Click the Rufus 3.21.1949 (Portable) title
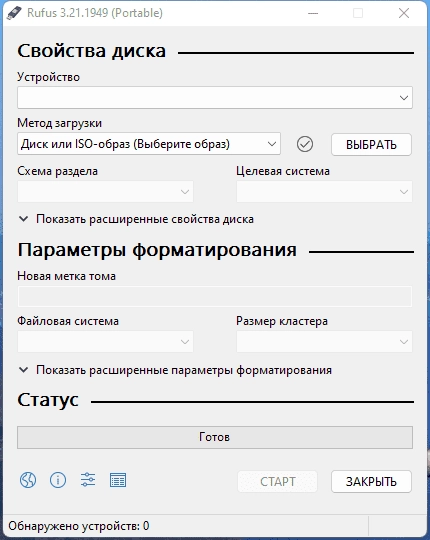 click(x=95, y=13)
